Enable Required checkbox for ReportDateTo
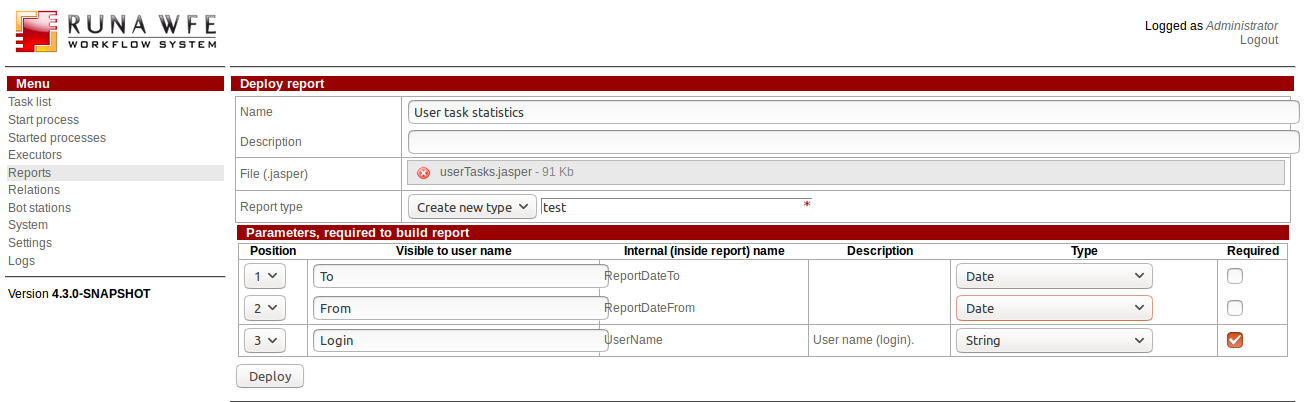 click(x=1235, y=276)
